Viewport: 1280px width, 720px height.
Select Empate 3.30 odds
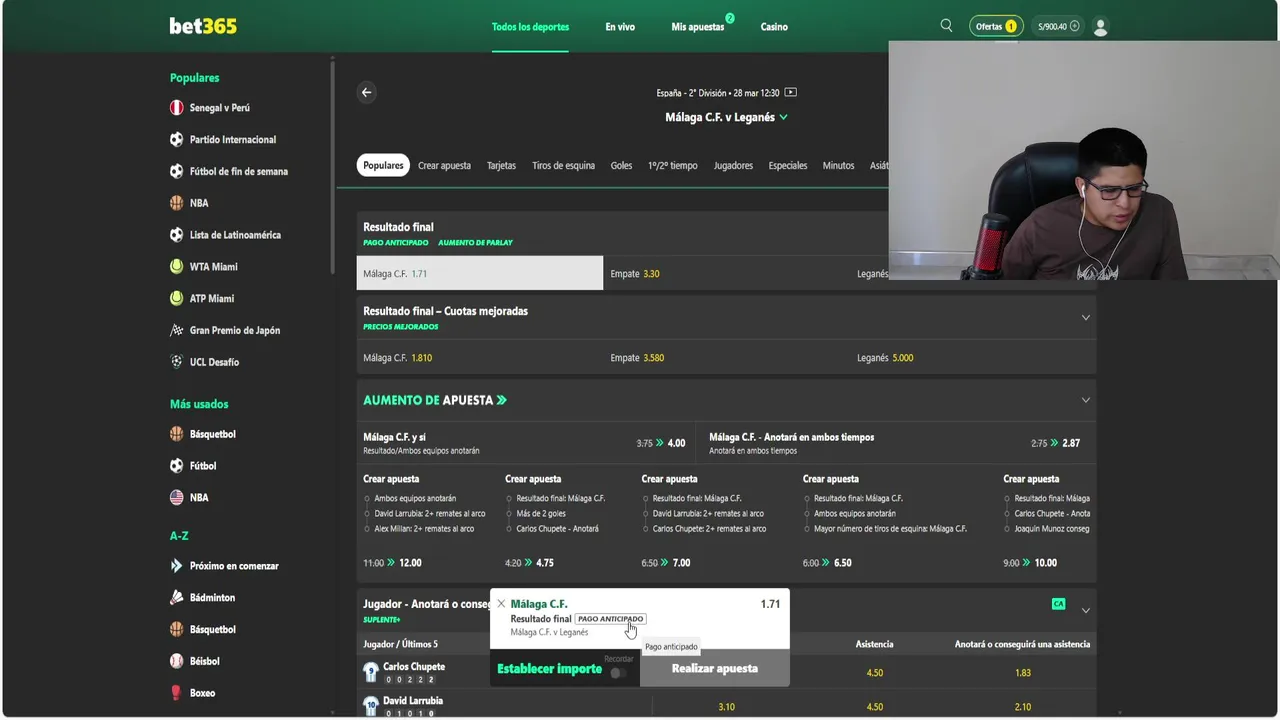point(727,273)
